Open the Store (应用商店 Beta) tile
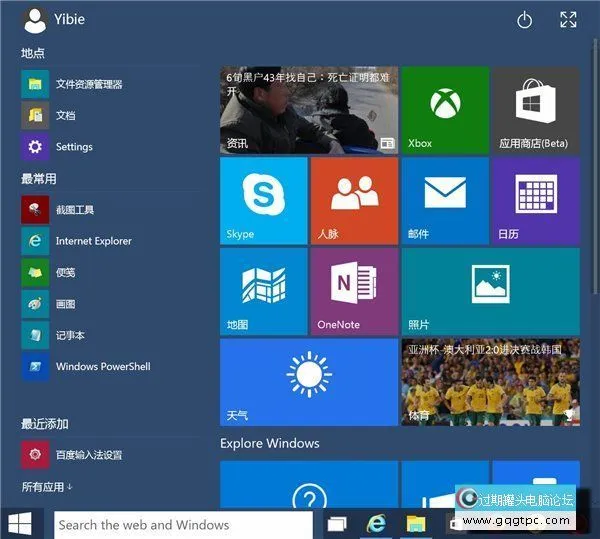 tap(535, 110)
